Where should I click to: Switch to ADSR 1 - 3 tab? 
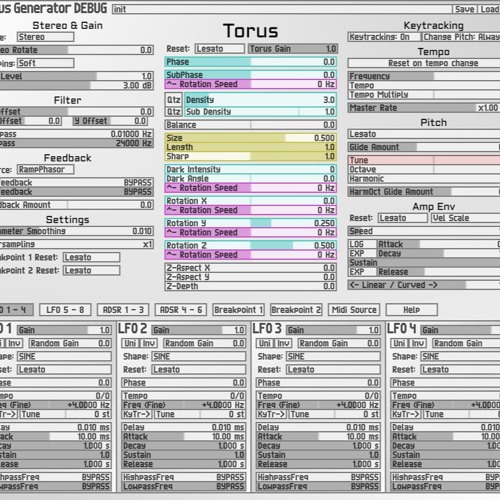123,310
